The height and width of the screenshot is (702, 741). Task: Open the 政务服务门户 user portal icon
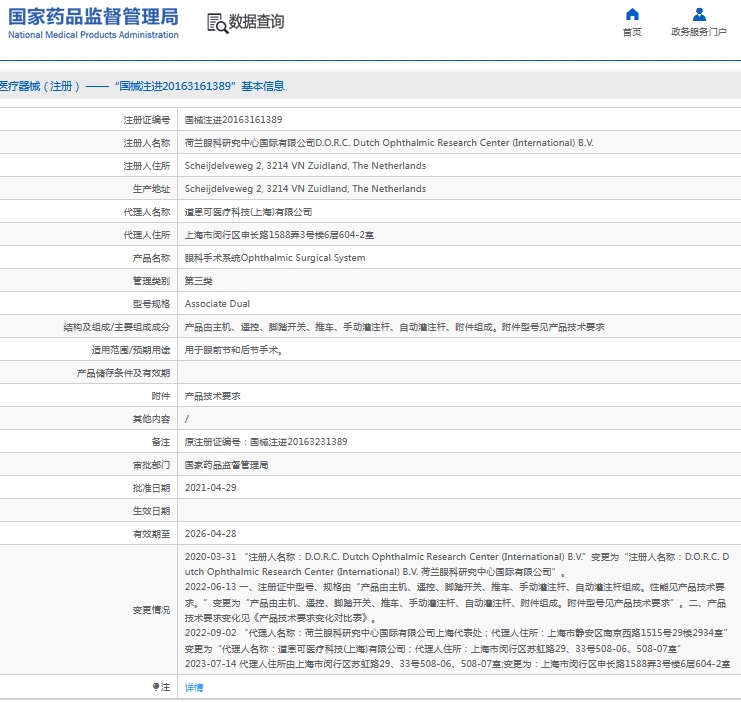coord(699,15)
